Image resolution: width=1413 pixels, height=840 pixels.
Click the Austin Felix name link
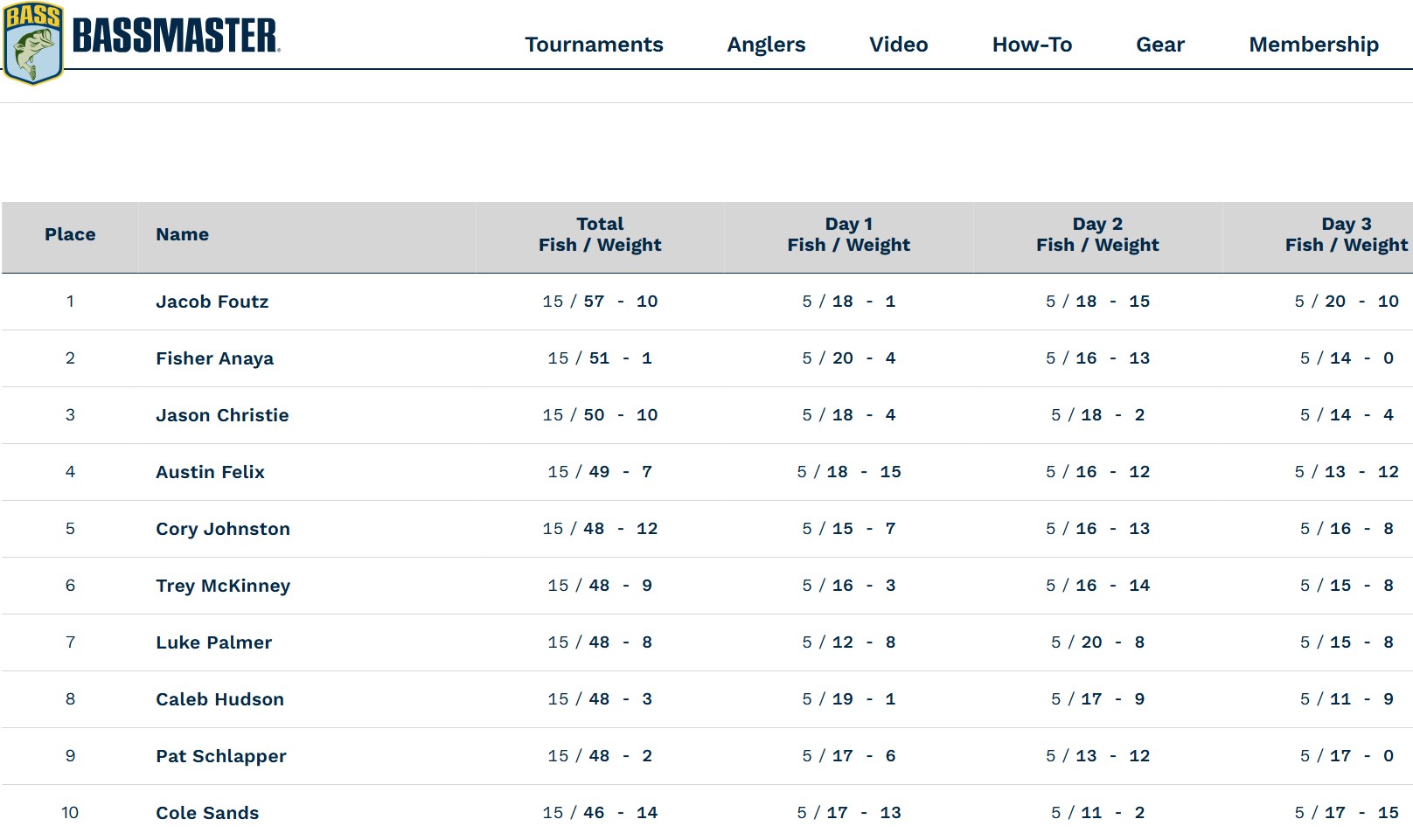[210, 472]
